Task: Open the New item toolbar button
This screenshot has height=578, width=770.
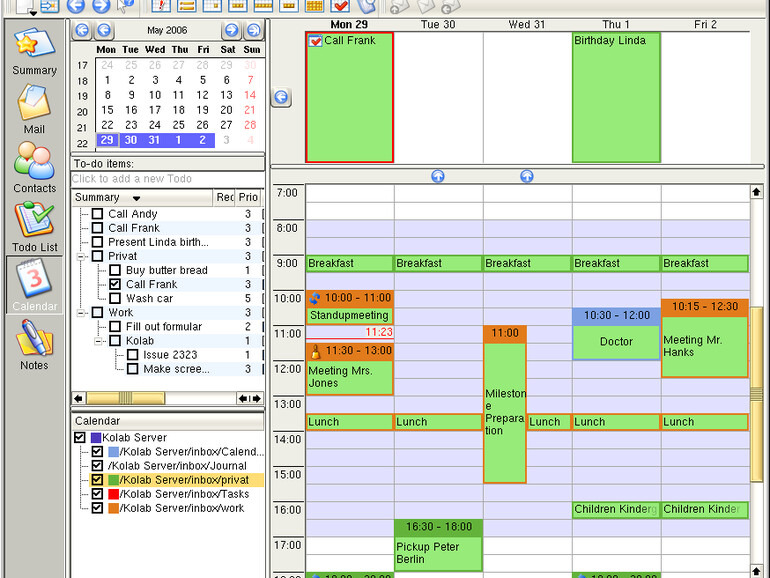Action: 26,7
